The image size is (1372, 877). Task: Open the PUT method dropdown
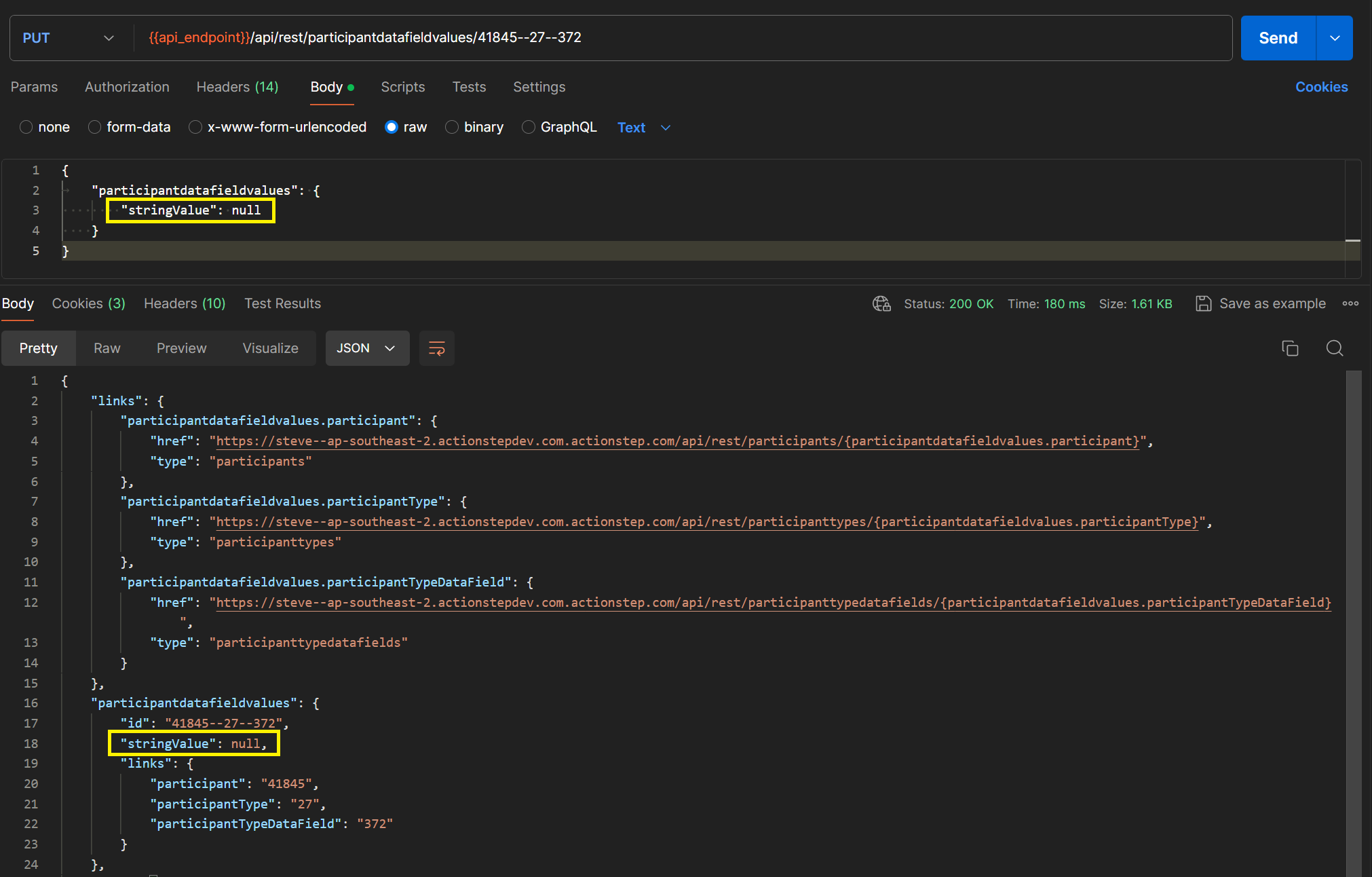68,38
